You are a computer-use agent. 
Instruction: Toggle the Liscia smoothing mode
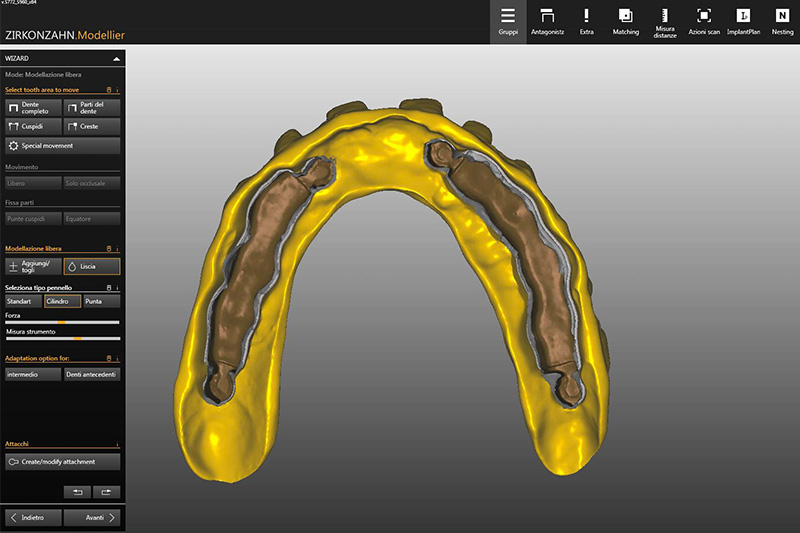[92, 267]
